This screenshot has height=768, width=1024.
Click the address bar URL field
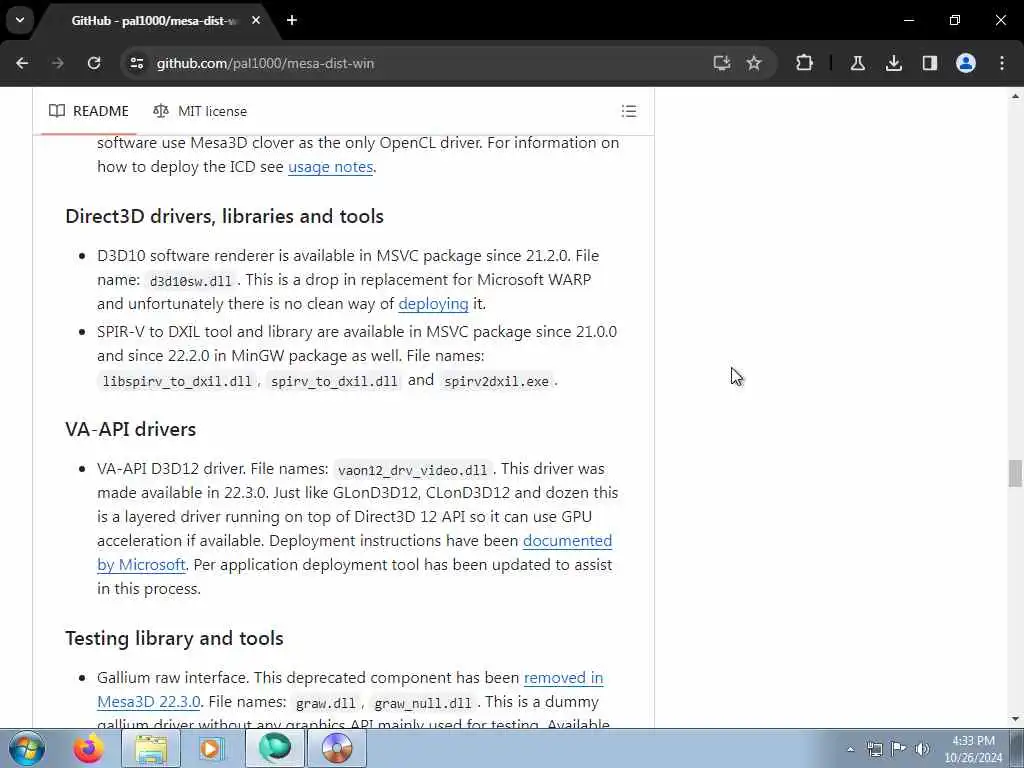click(x=418, y=63)
